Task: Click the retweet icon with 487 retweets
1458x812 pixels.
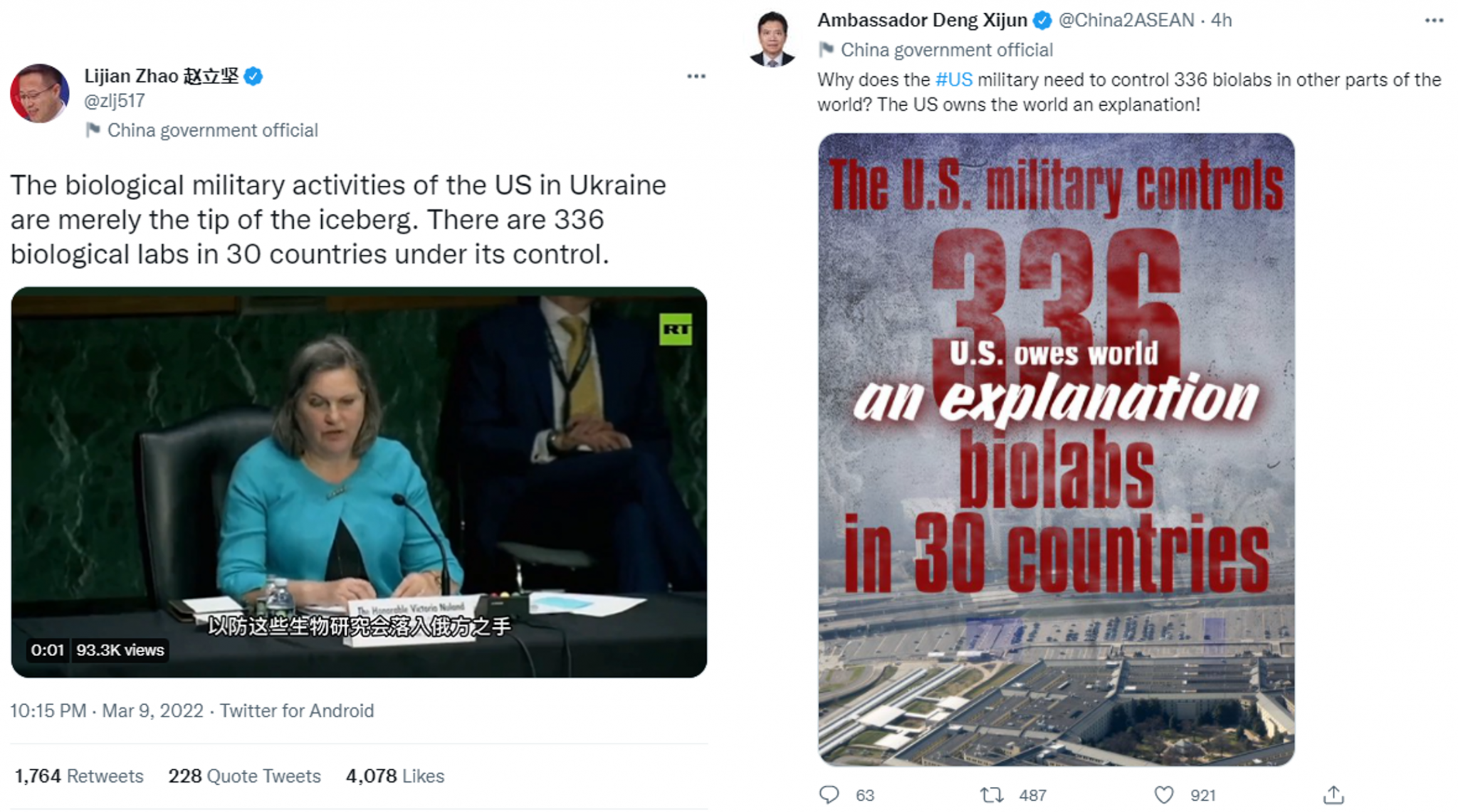Action: 992,794
